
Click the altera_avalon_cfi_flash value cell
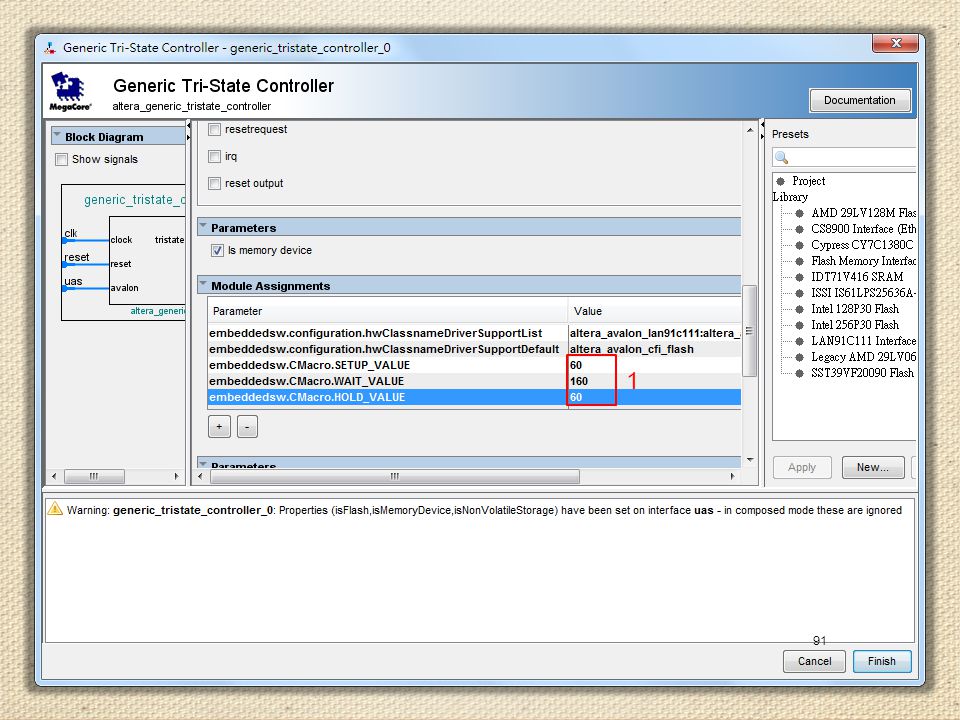[654, 349]
